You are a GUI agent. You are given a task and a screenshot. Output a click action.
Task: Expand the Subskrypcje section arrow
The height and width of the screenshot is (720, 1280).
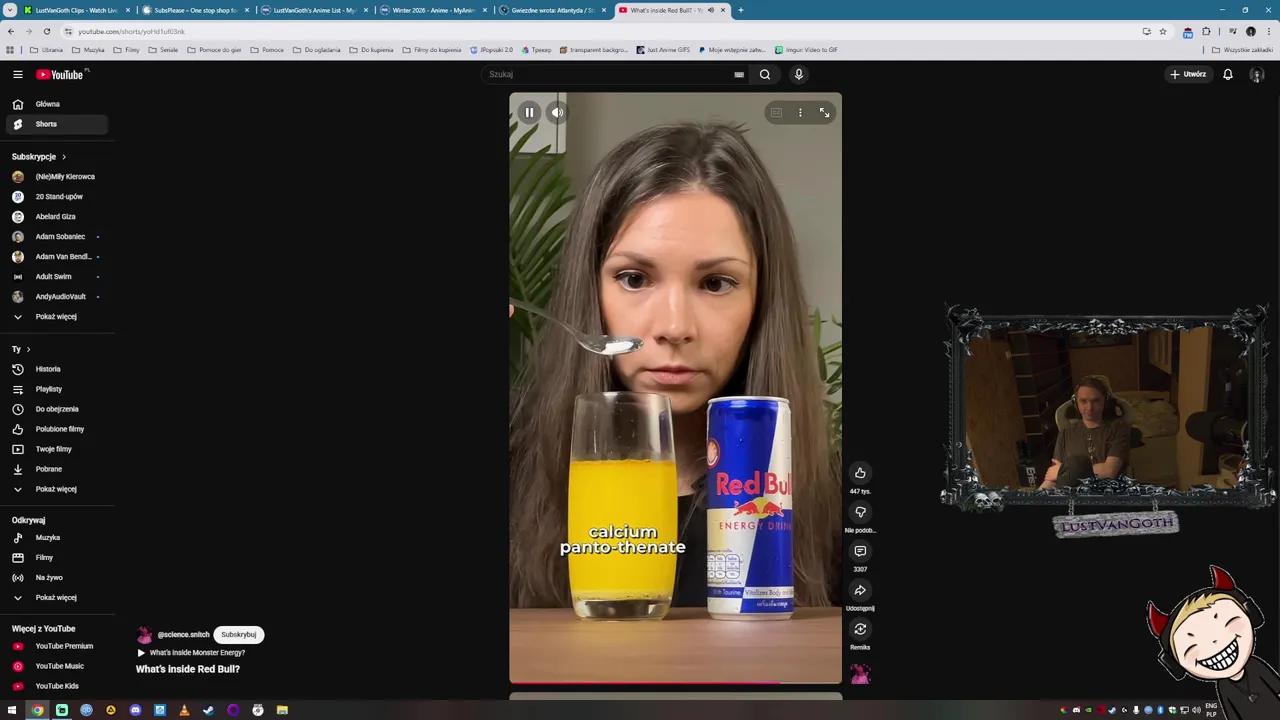[64, 157]
